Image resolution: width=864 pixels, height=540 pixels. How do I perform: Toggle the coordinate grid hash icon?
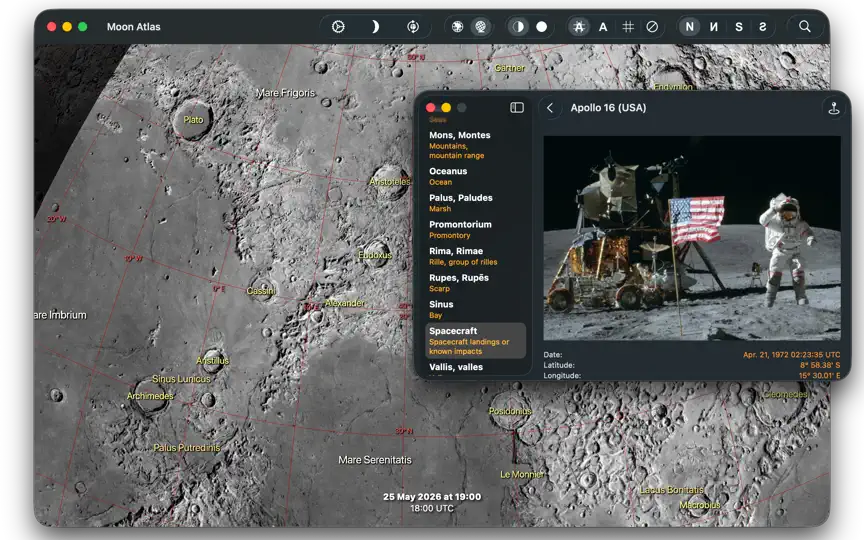628,26
